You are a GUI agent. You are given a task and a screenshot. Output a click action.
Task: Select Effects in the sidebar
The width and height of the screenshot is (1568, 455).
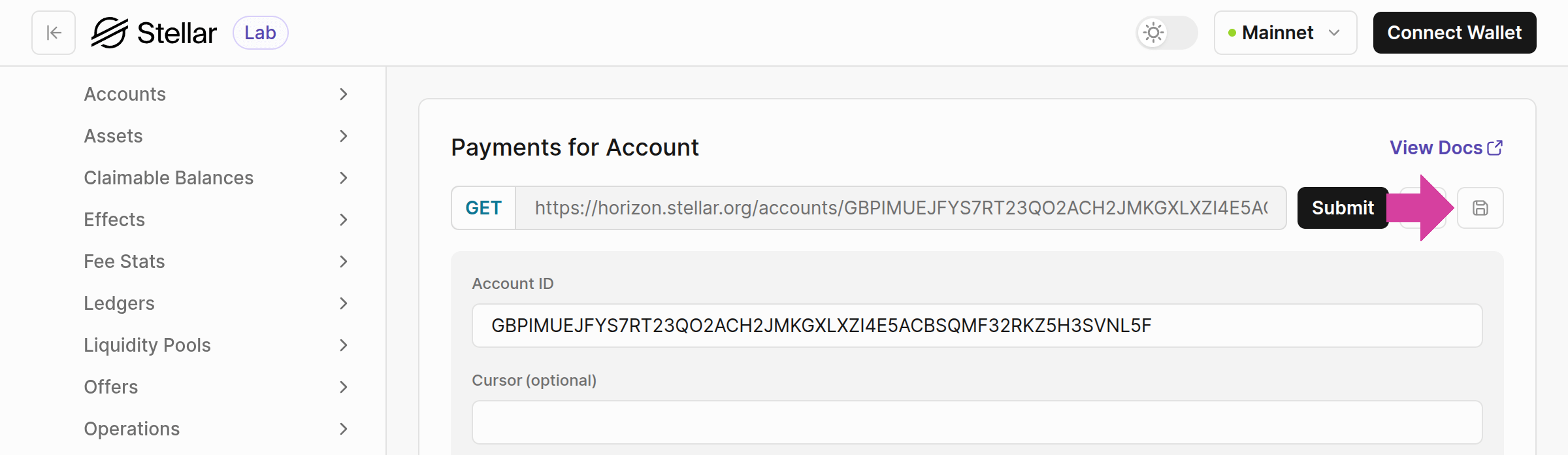point(114,220)
